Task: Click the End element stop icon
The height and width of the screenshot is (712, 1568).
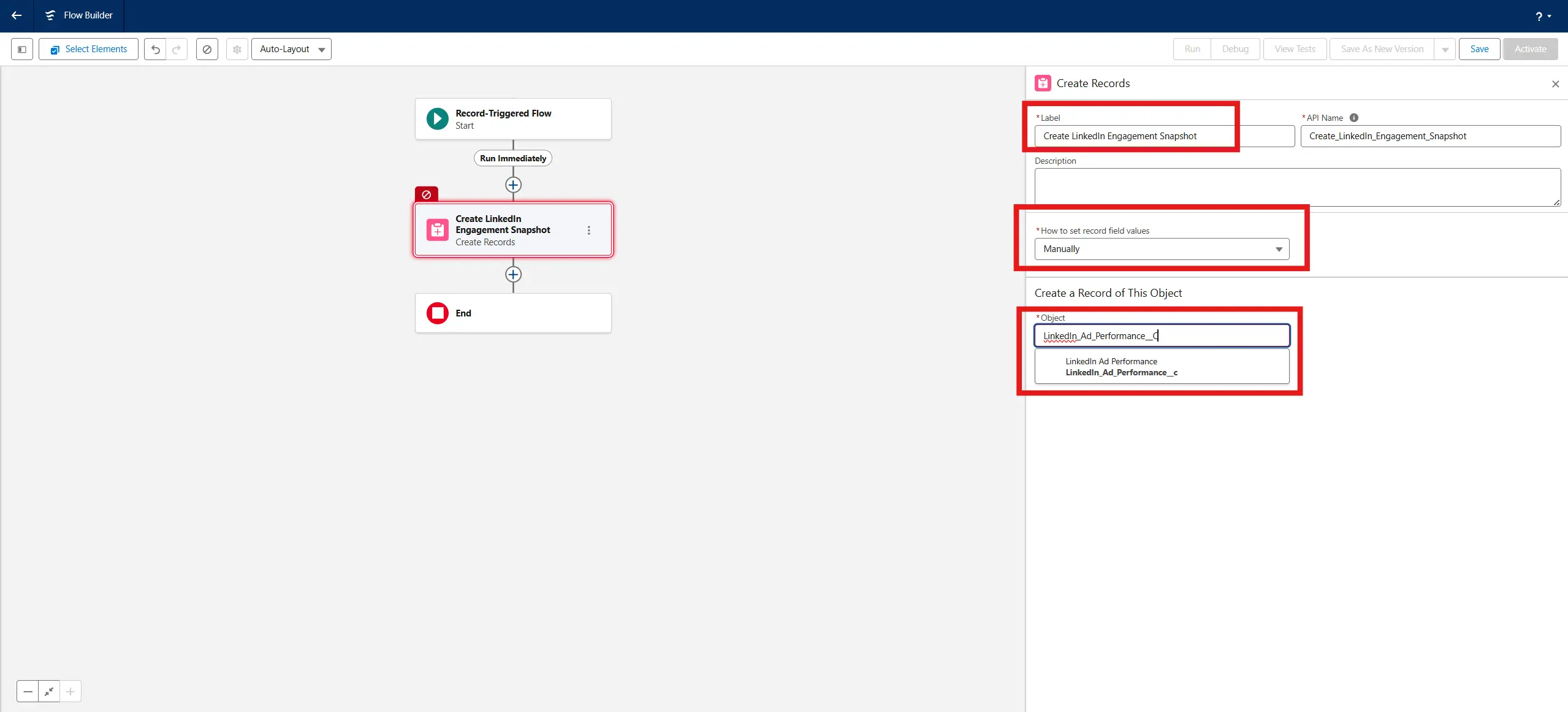Action: (x=438, y=313)
